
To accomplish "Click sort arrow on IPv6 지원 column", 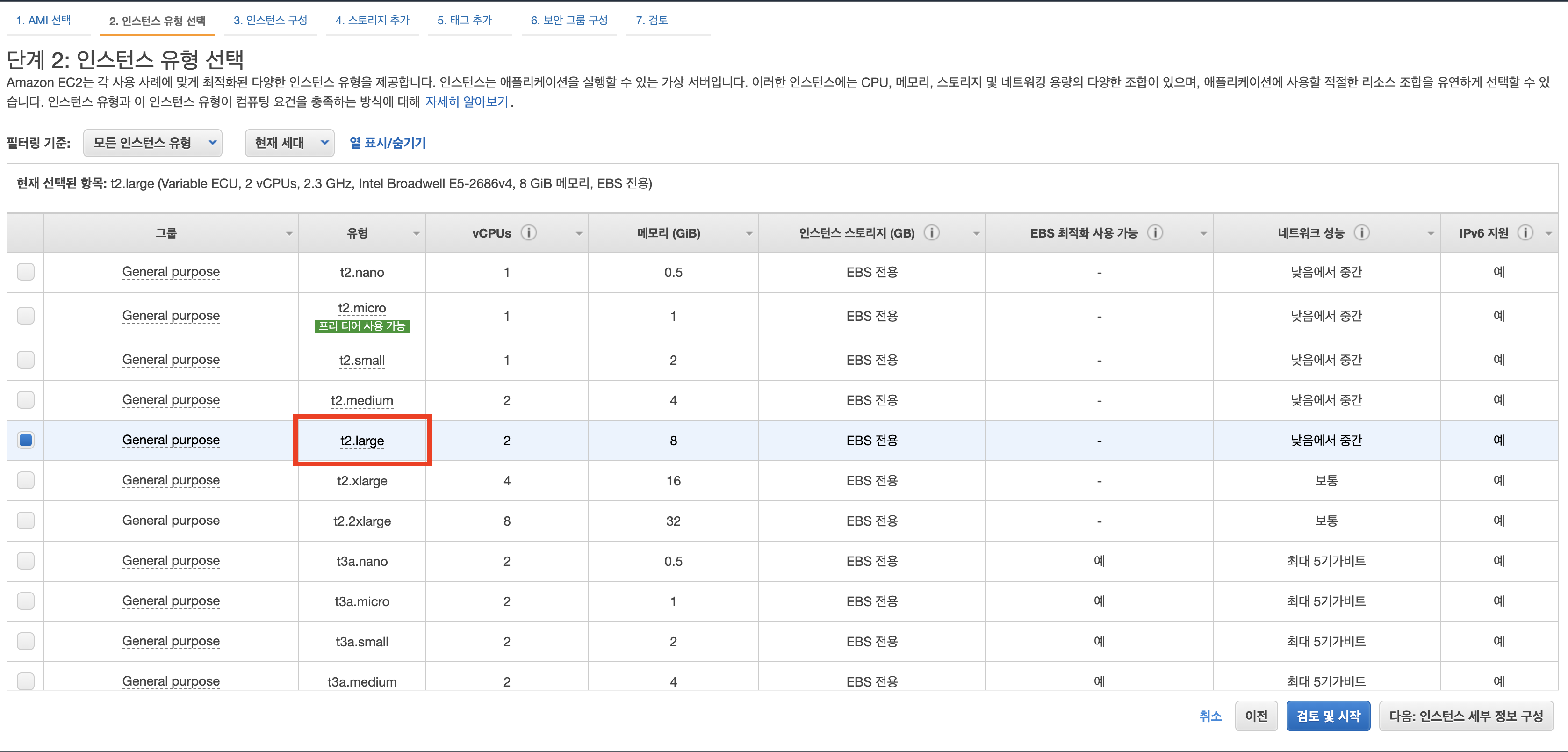I will 1550,233.
